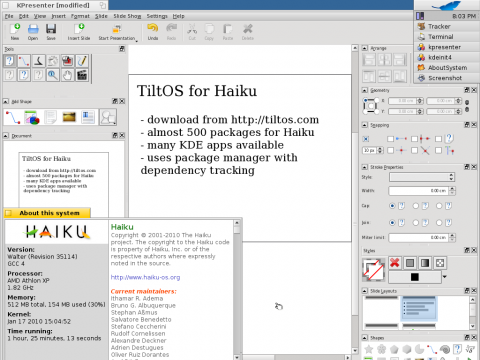Screen dimensions: 480x360
Task: Switch to Tracker in the Deskbar
Action: (447, 26)
